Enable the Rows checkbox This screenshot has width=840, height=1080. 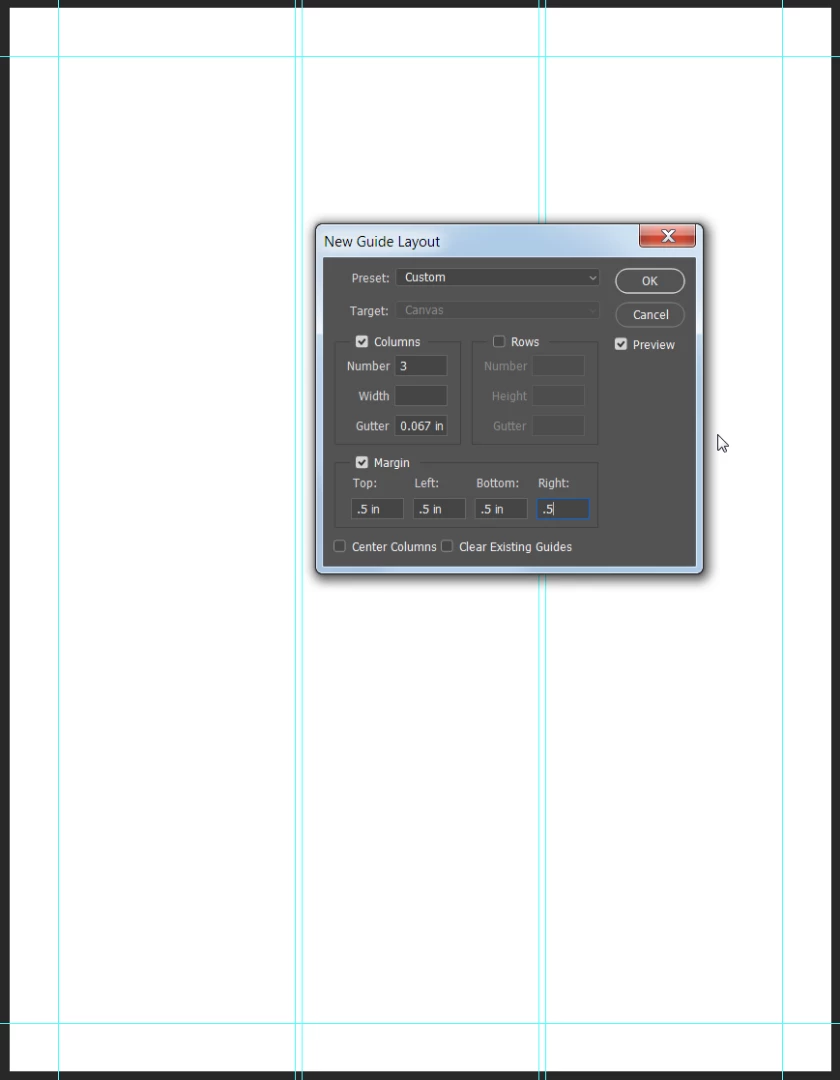click(499, 342)
